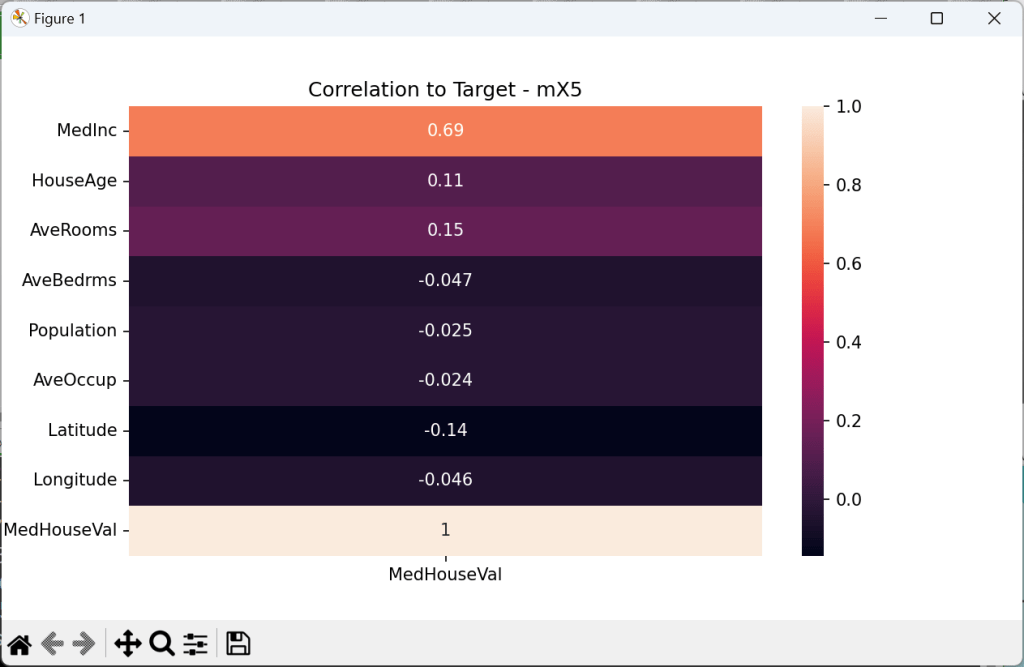Click the HouseAge cell showing 0.11
The image size is (1024, 667).
coord(445,181)
